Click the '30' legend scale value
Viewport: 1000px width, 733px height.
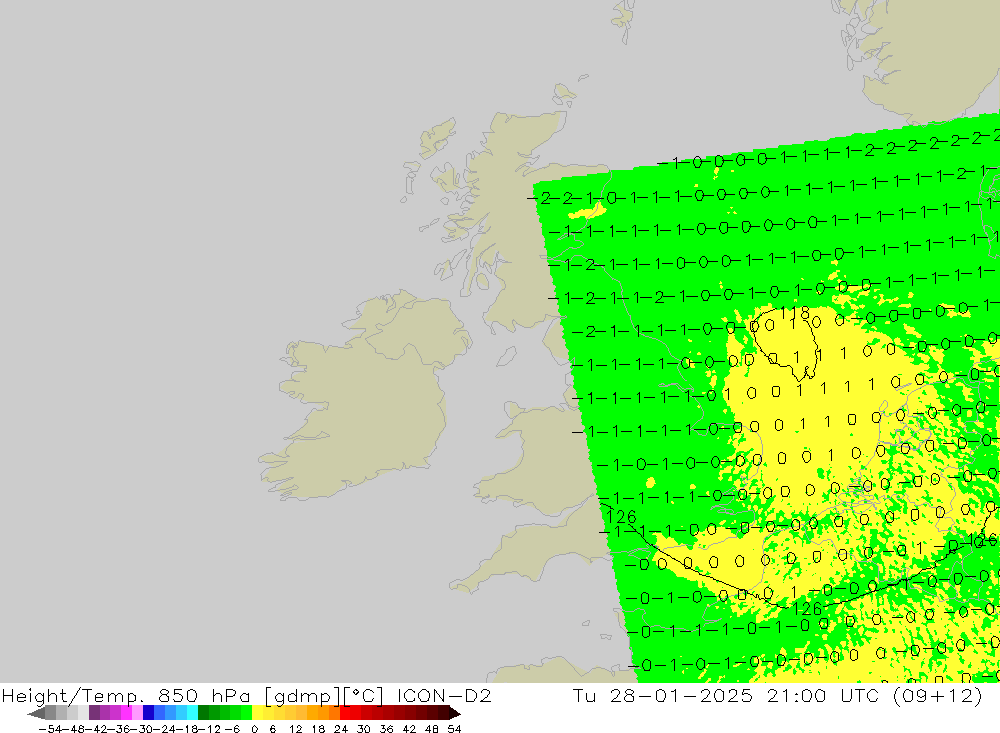(x=364, y=729)
